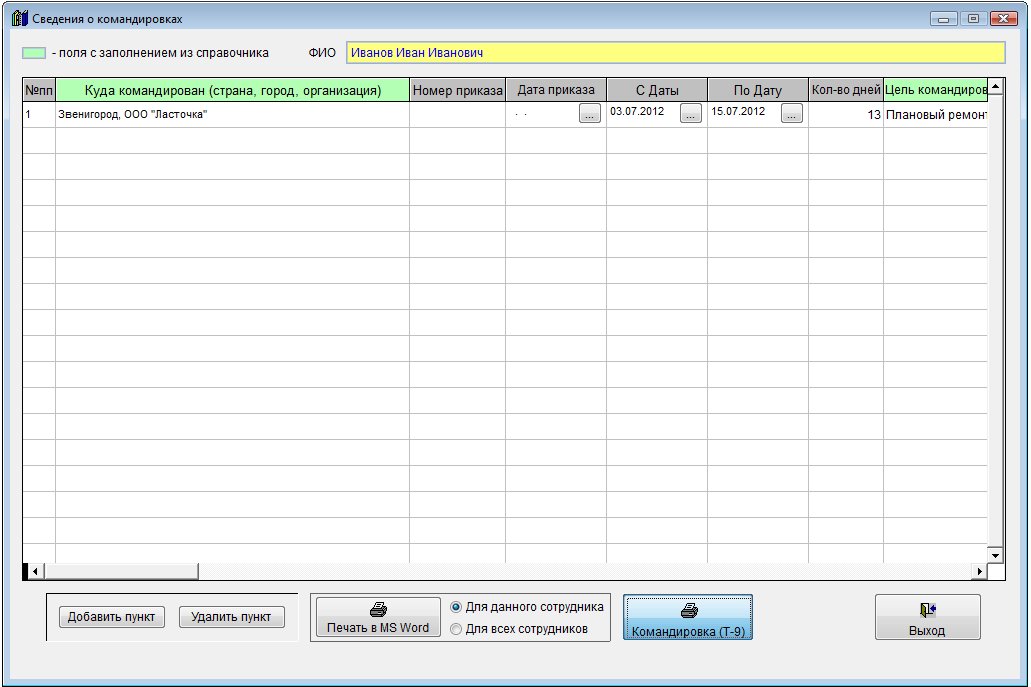
Task: Click the Цель командировки column header
Action: 936,90
